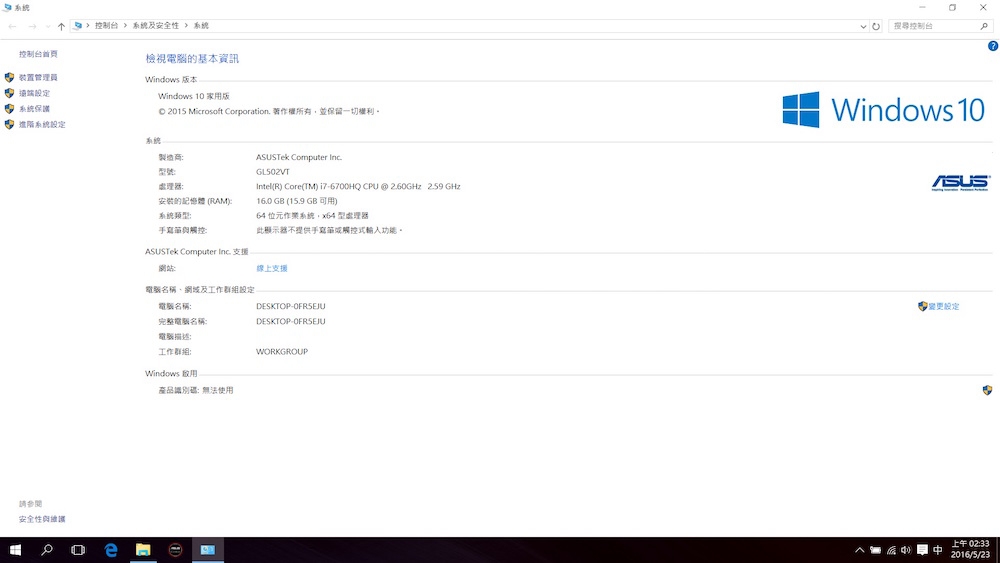
Task: Expand chevron after 系統及安全性 in breadcrumb
Action: tap(186, 26)
